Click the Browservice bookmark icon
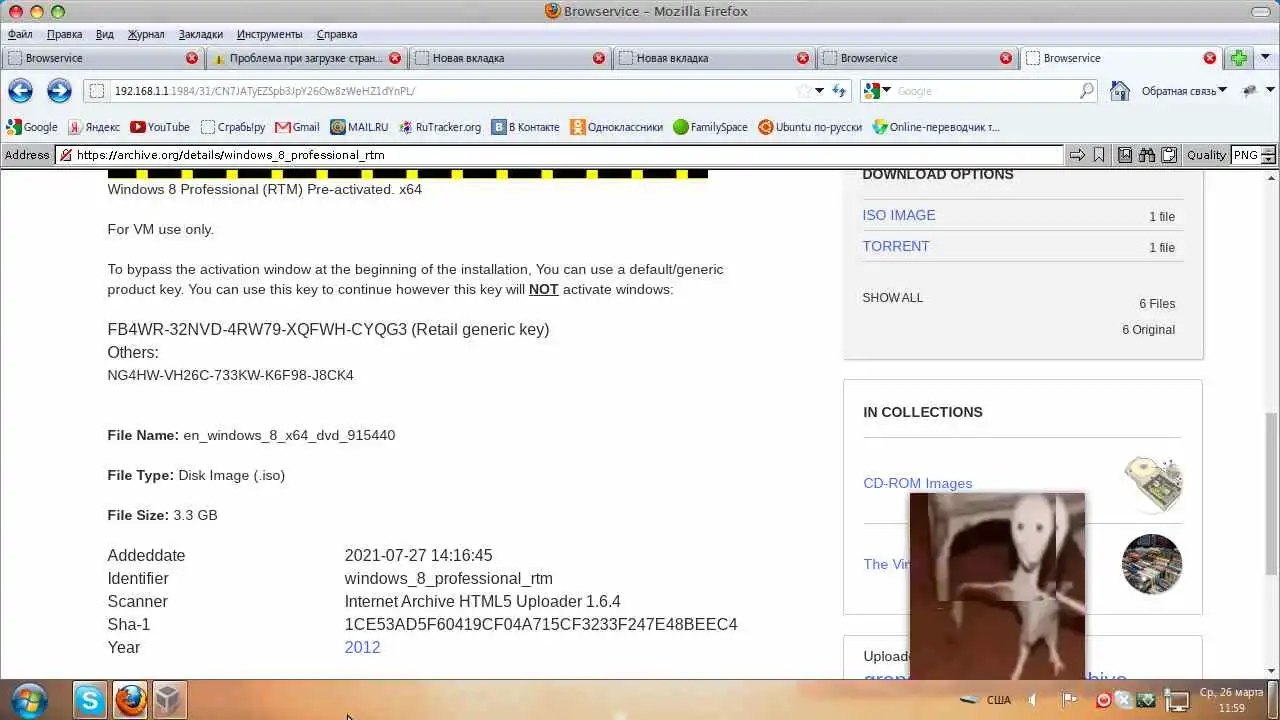1280x720 pixels. pos(1099,155)
